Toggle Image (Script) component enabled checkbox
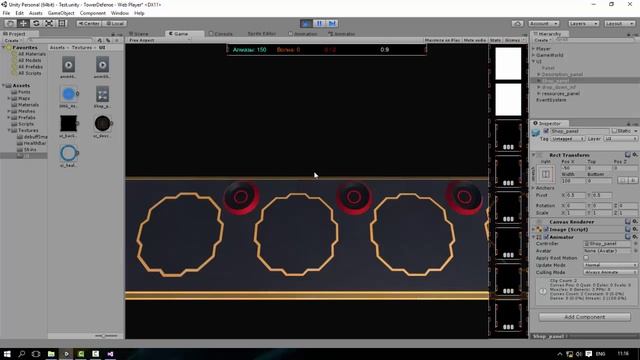 [x=546, y=229]
